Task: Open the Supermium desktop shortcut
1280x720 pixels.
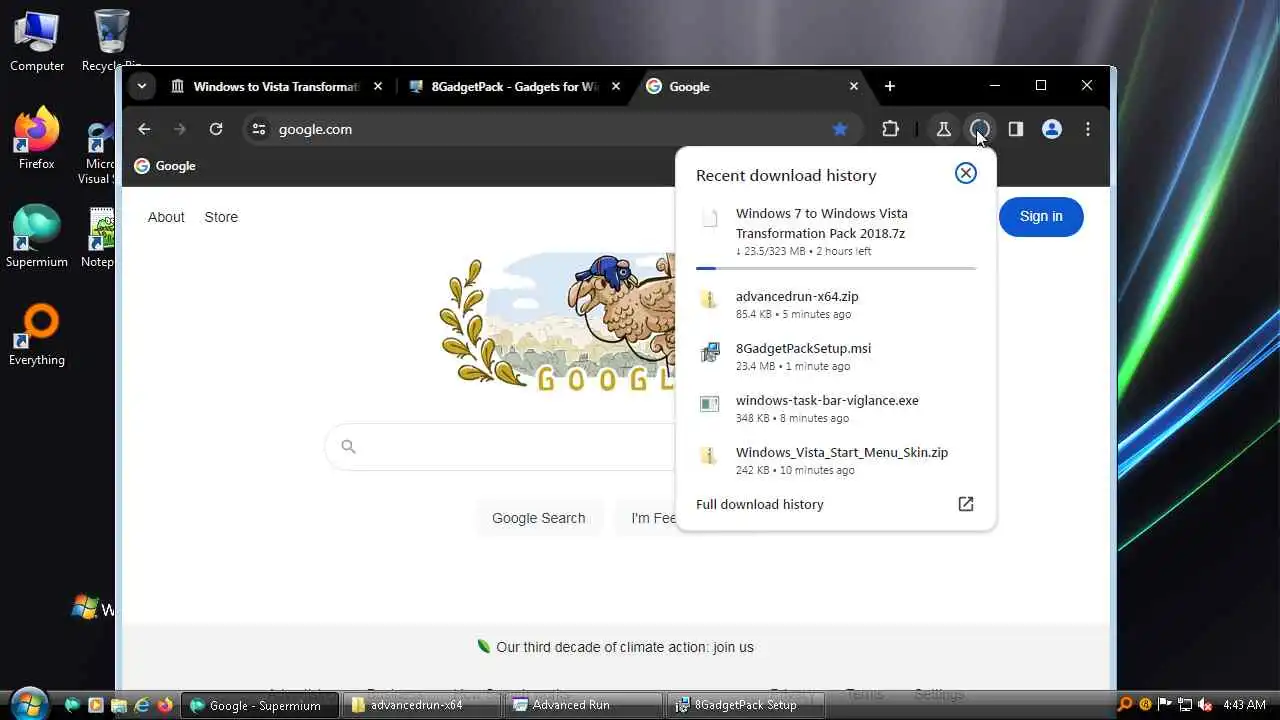Action: click(x=37, y=238)
